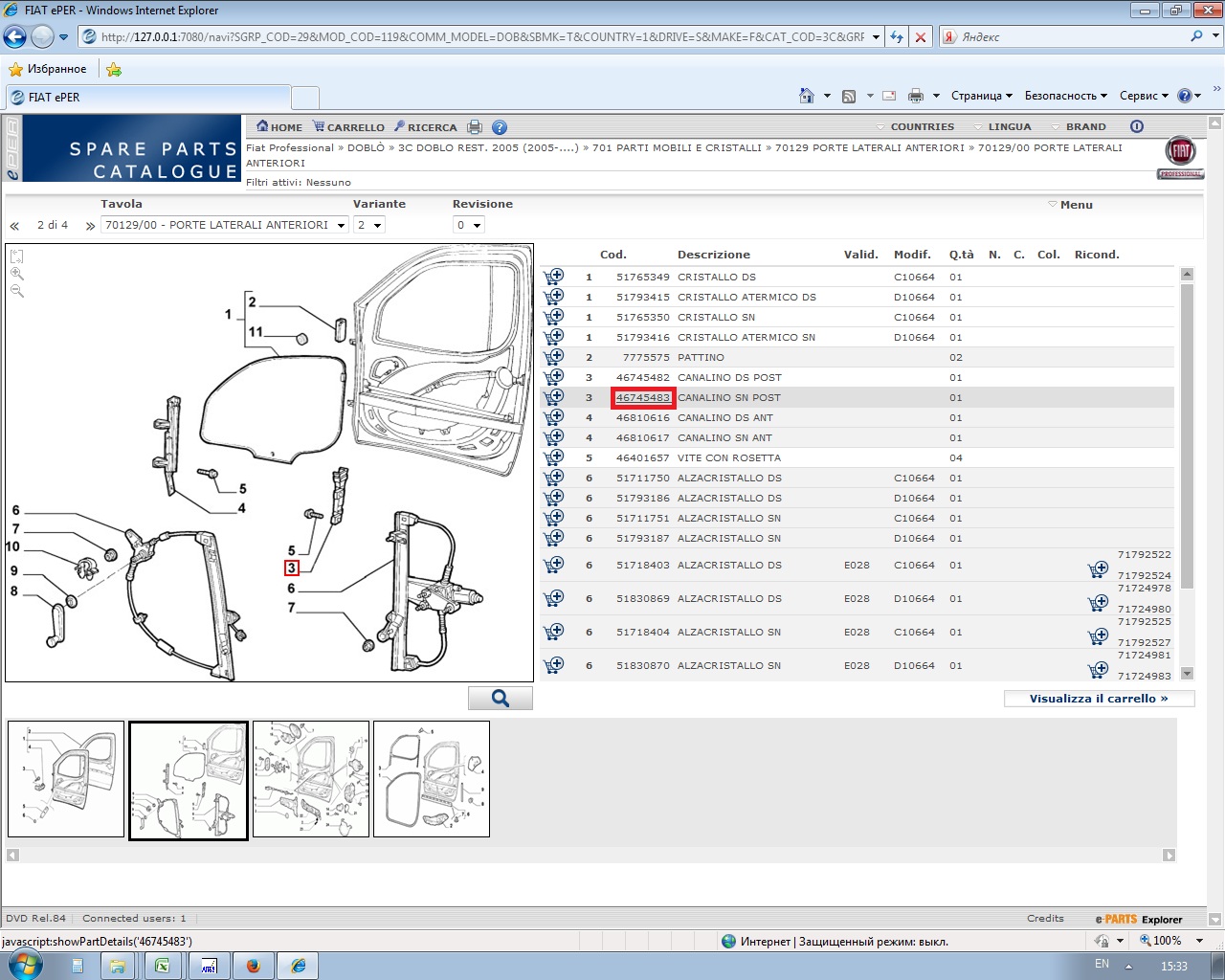Click the zoom out magnifier icon on diagram

pyautogui.click(x=17, y=291)
